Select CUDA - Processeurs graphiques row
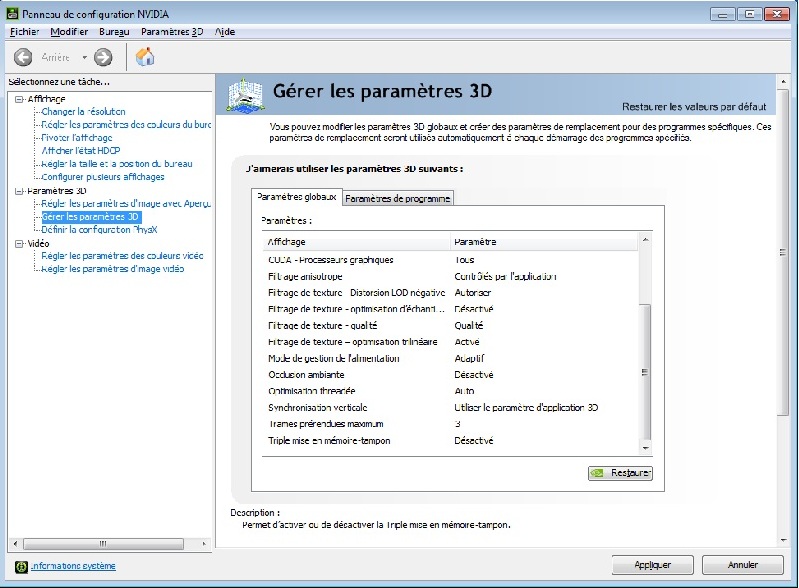This screenshot has width=799, height=588. pyautogui.click(x=450, y=260)
